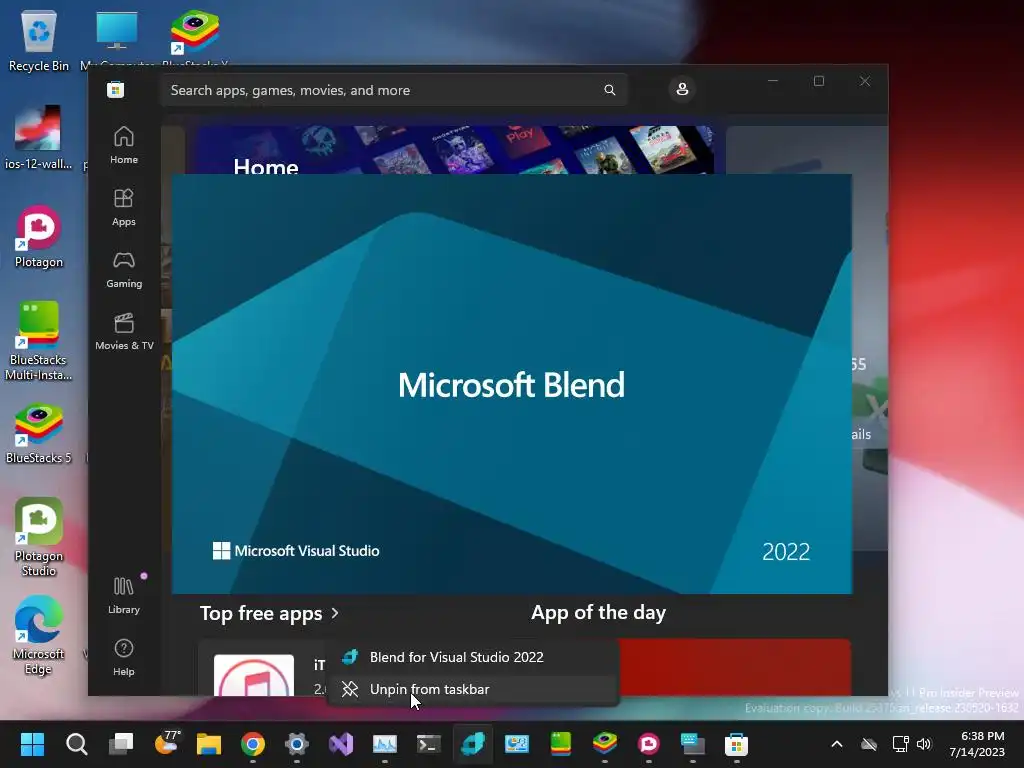This screenshot has width=1024, height=768.
Task: Maximize the Microsoft Store window
Action: click(x=819, y=81)
